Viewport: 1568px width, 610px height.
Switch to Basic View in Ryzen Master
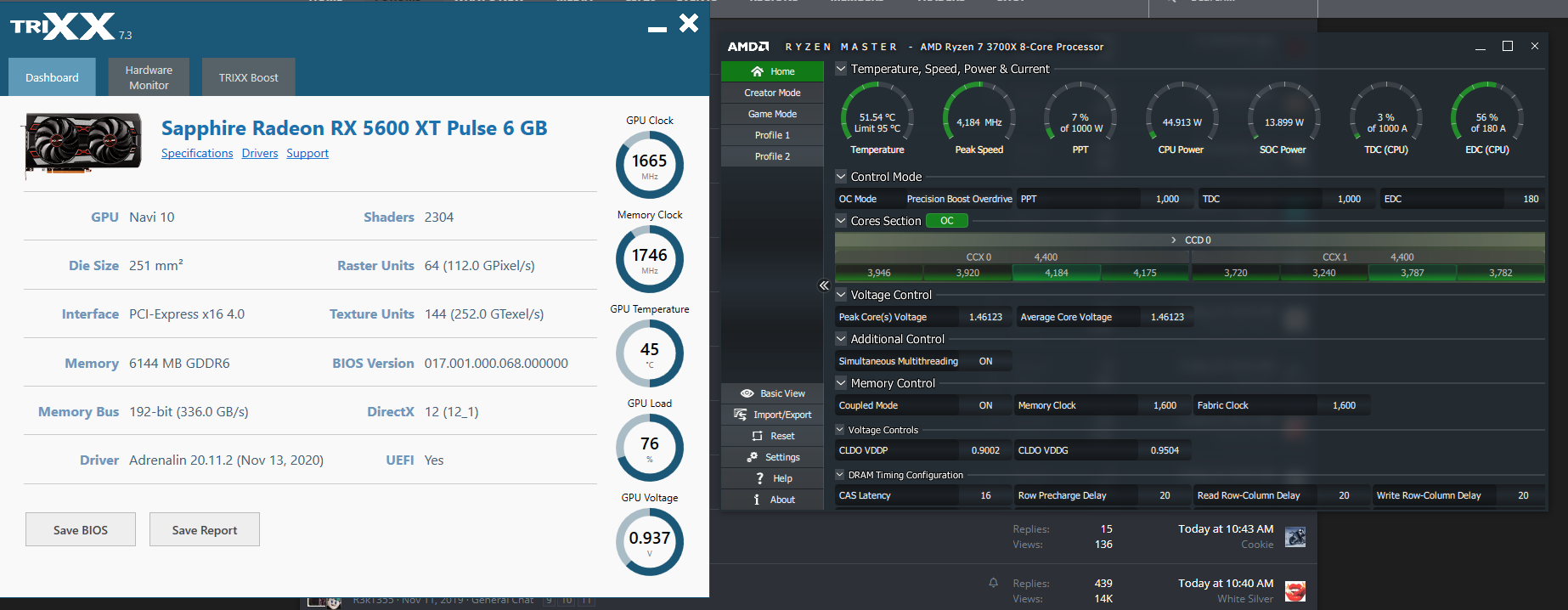772,393
